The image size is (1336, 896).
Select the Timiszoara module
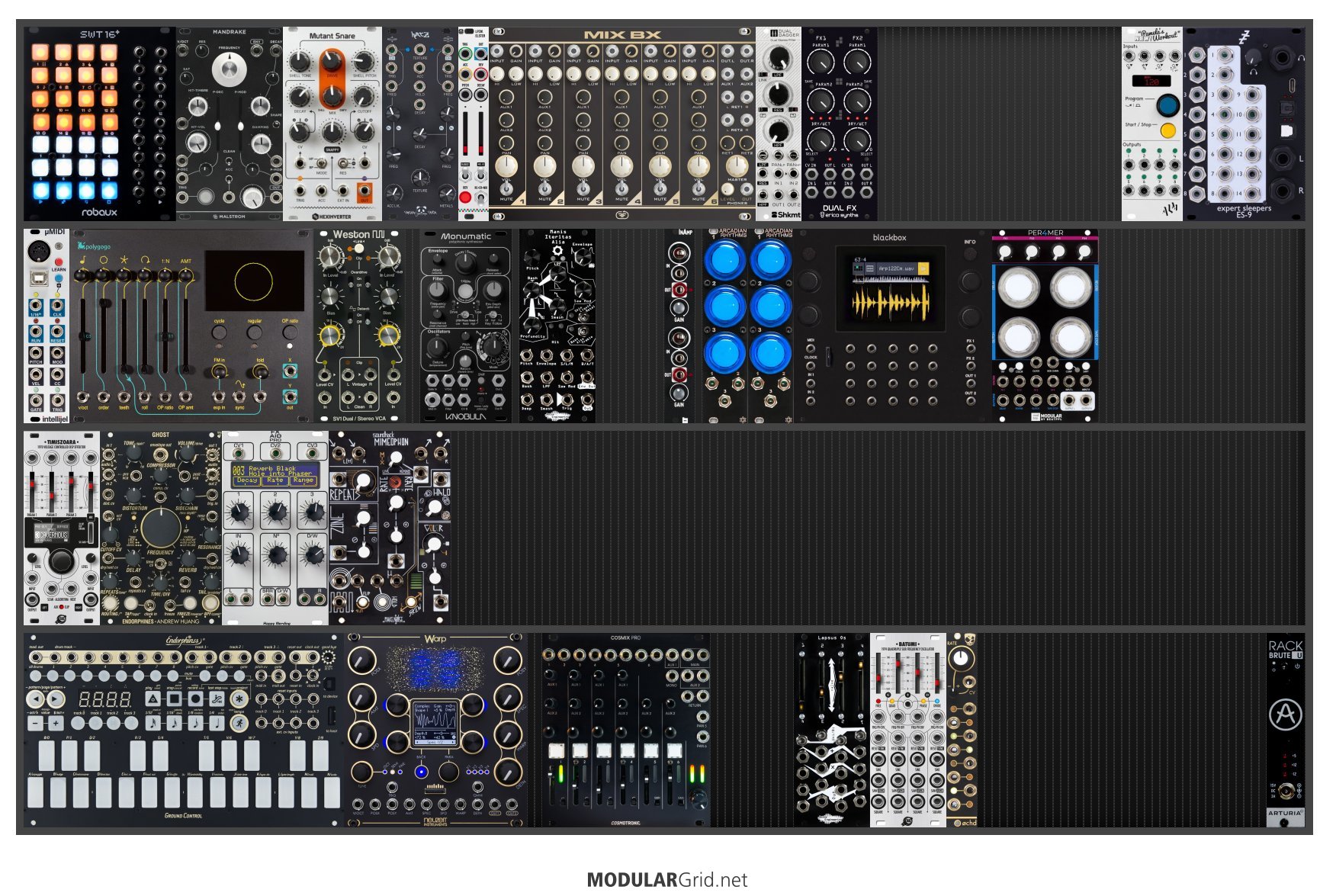click(x=62, y=528)
